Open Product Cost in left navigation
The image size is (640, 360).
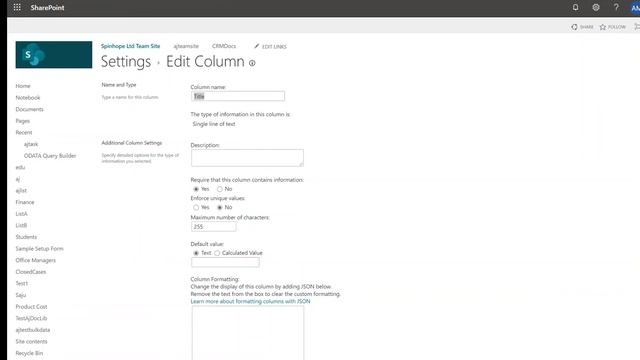[x=31, y=307]
